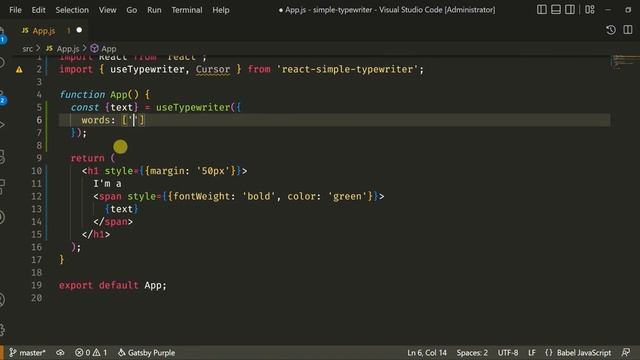
Task: Open the Go menu
Action: (131, 10)
